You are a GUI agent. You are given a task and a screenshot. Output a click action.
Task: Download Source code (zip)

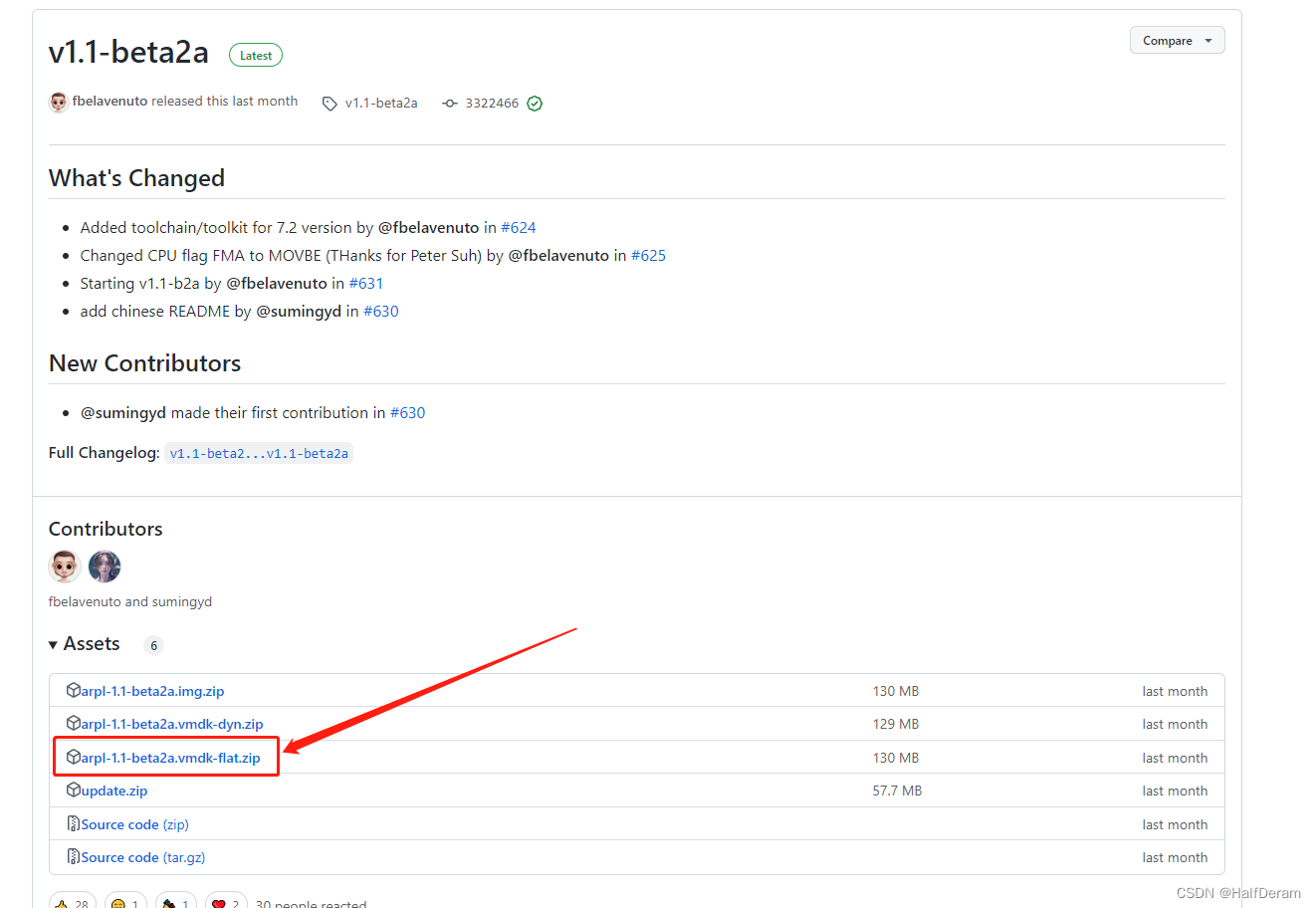(134, 824)
